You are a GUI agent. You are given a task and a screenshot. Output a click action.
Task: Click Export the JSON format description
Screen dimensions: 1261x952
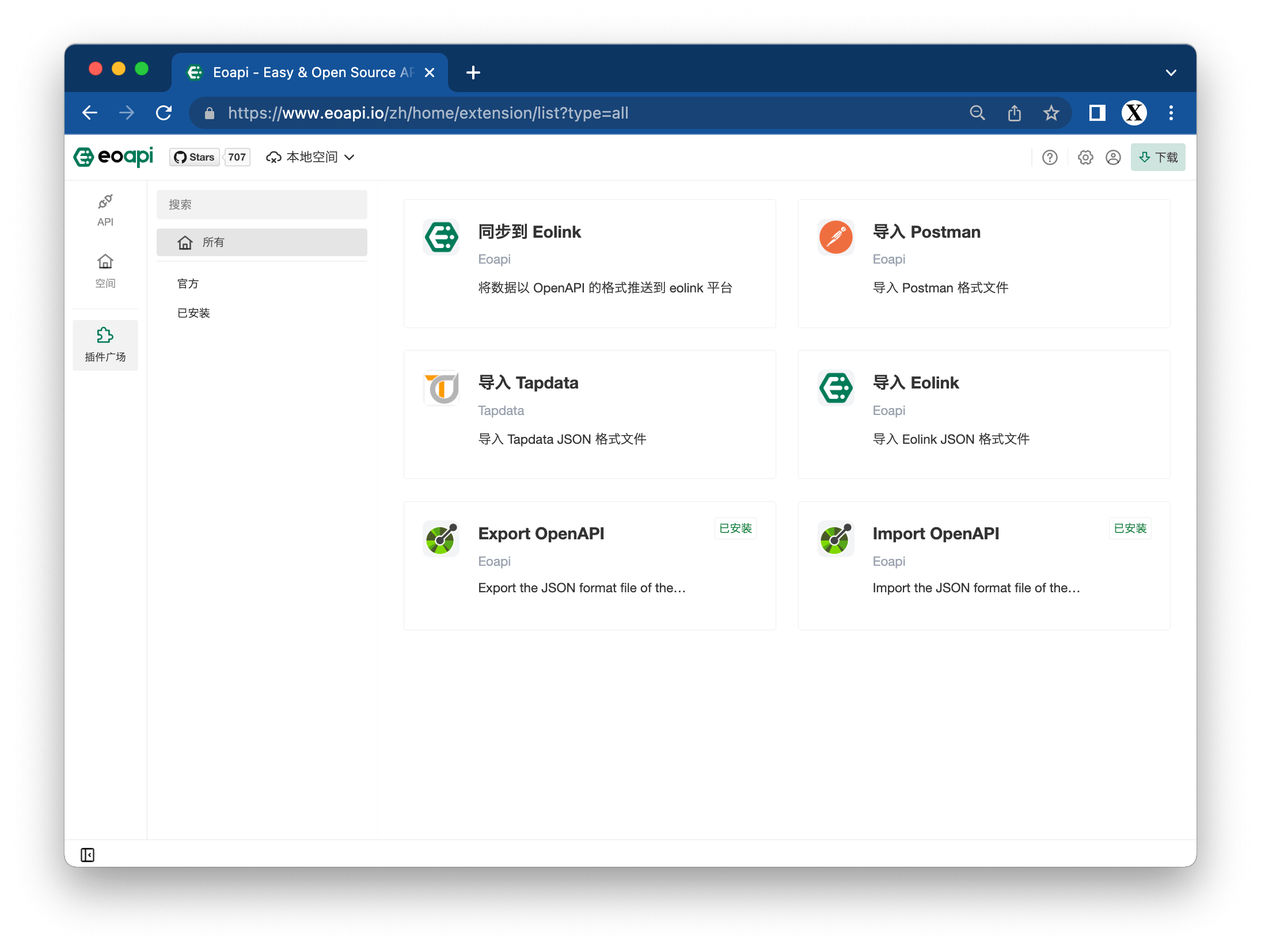(x=582, y=588)
